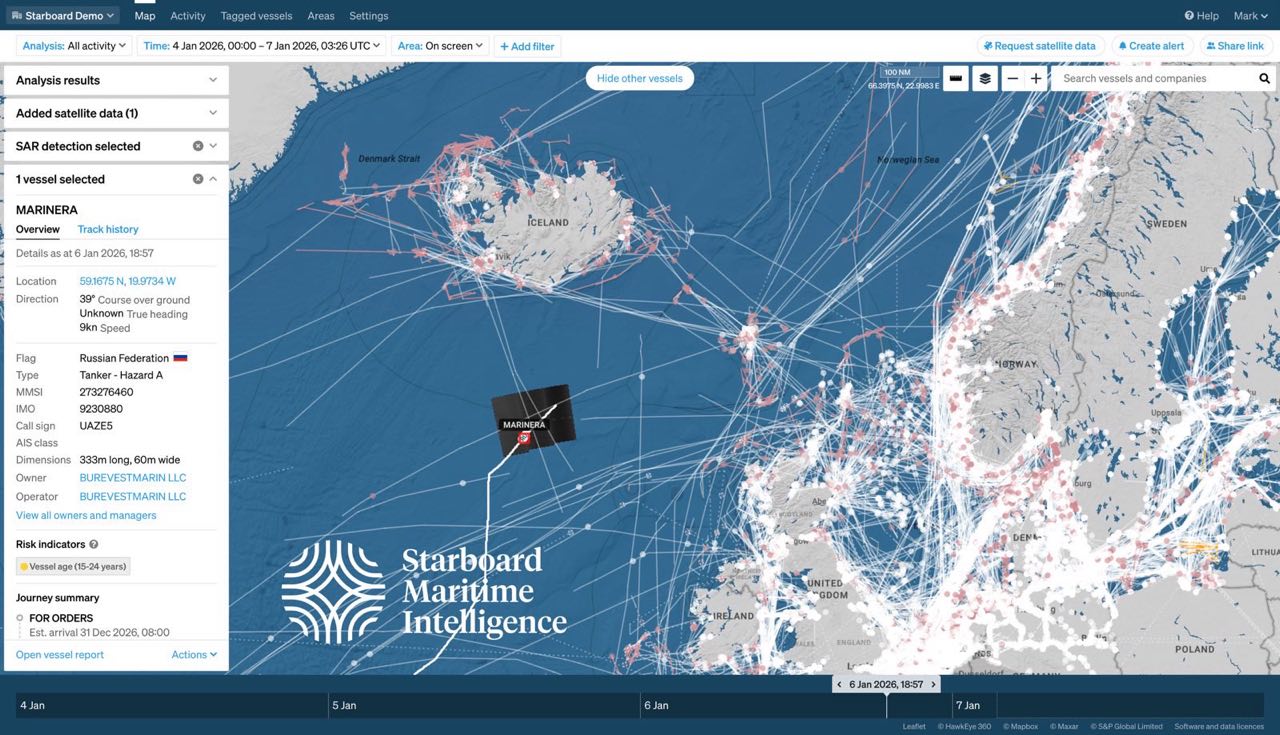This screenshot has width=1280, height=735.
Task: Open BUREVESTMARIN LLC owner link
Action: point(133,478)
